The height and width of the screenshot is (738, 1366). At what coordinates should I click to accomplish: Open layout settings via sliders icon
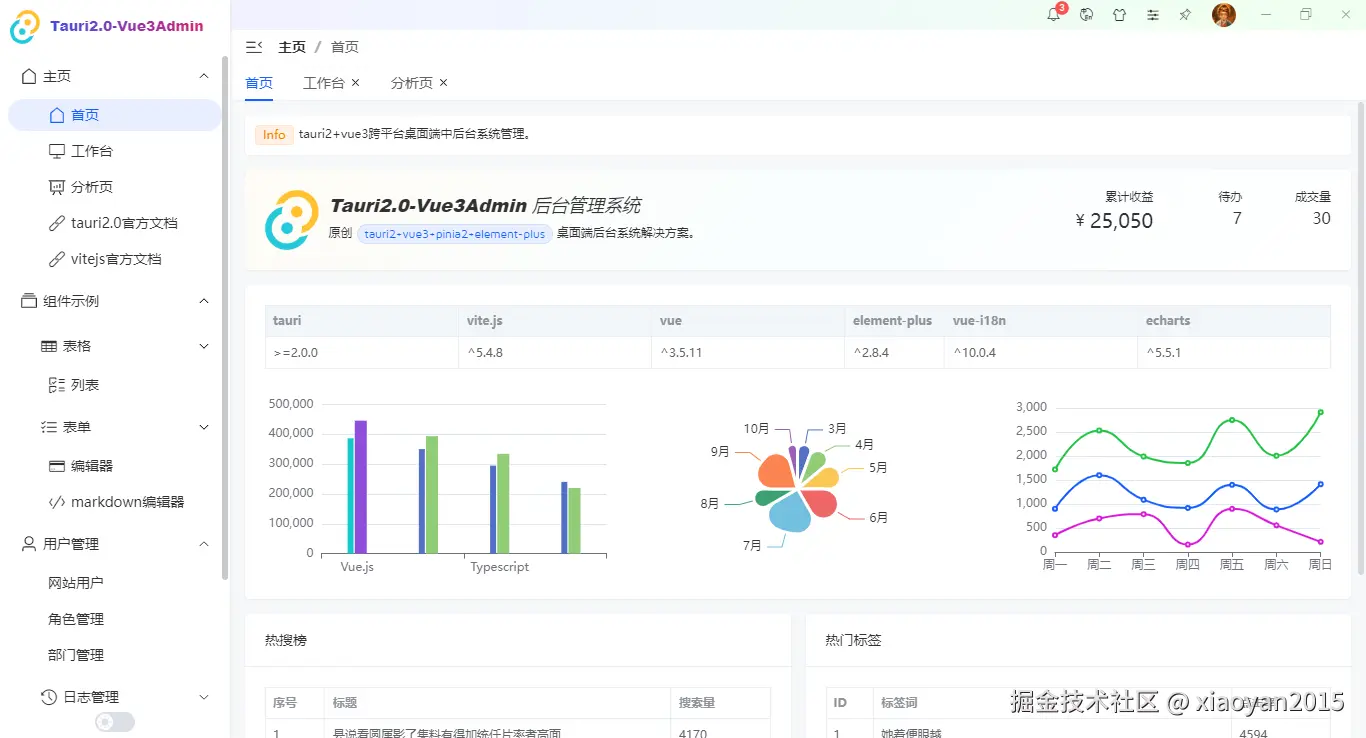pyautogui.click(x=1153, y=15)
